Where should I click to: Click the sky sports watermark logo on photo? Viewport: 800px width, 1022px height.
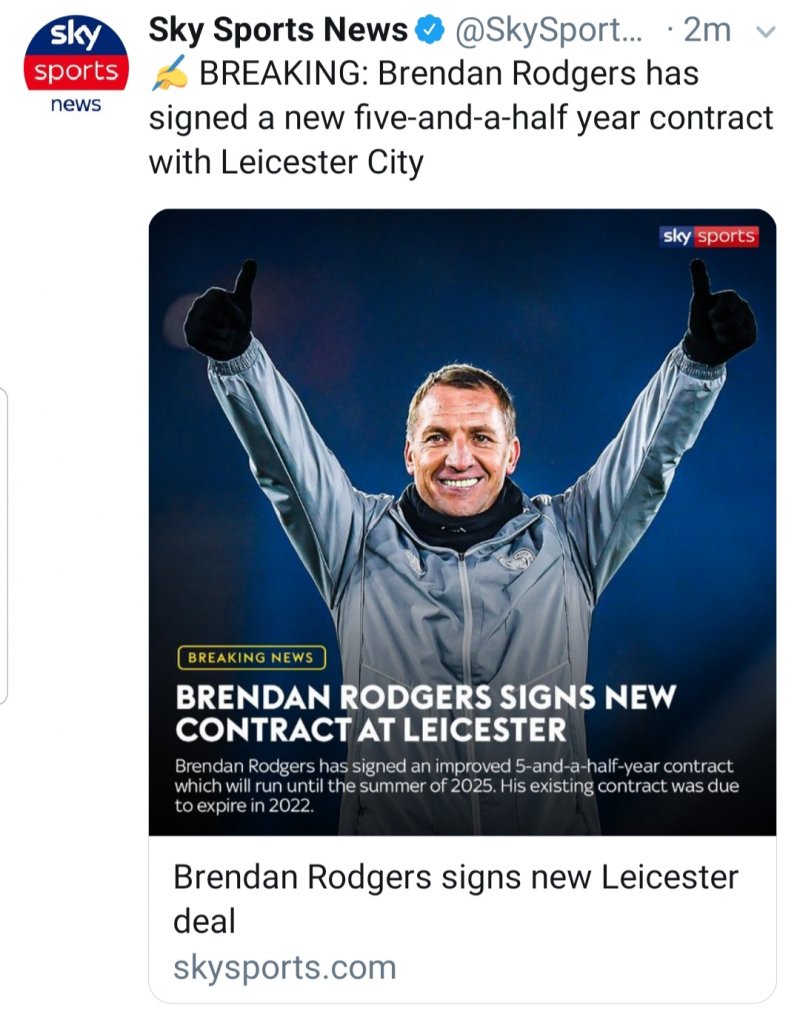(x=709, y=236)
